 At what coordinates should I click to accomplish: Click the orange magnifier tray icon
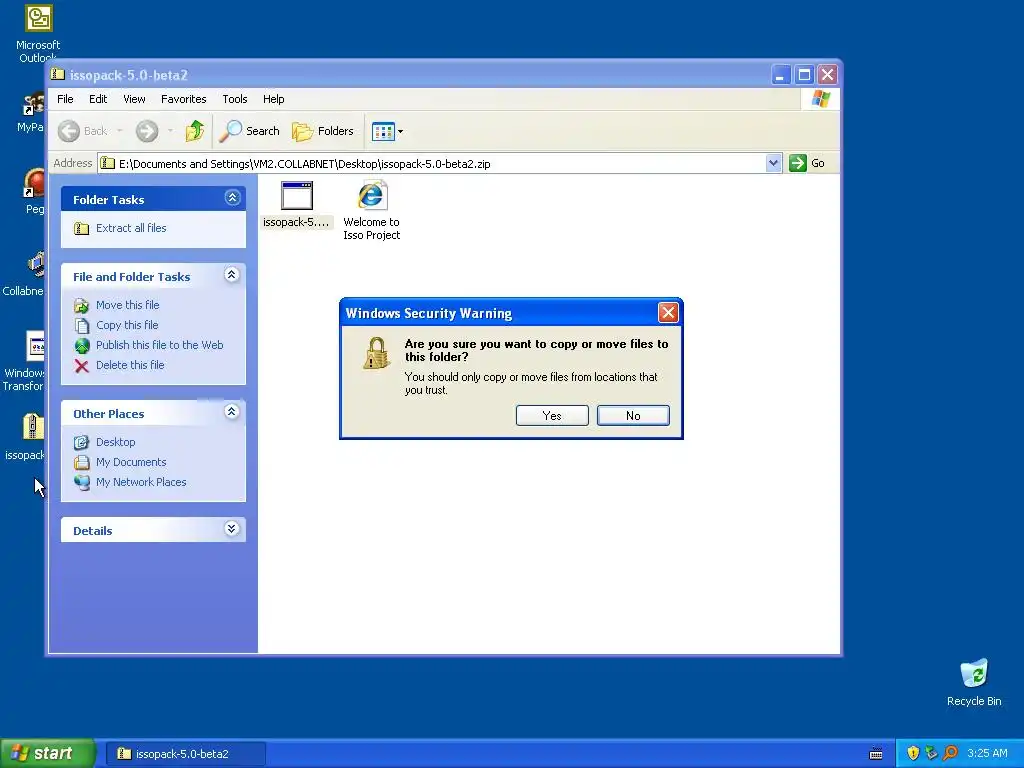point(950,753)
